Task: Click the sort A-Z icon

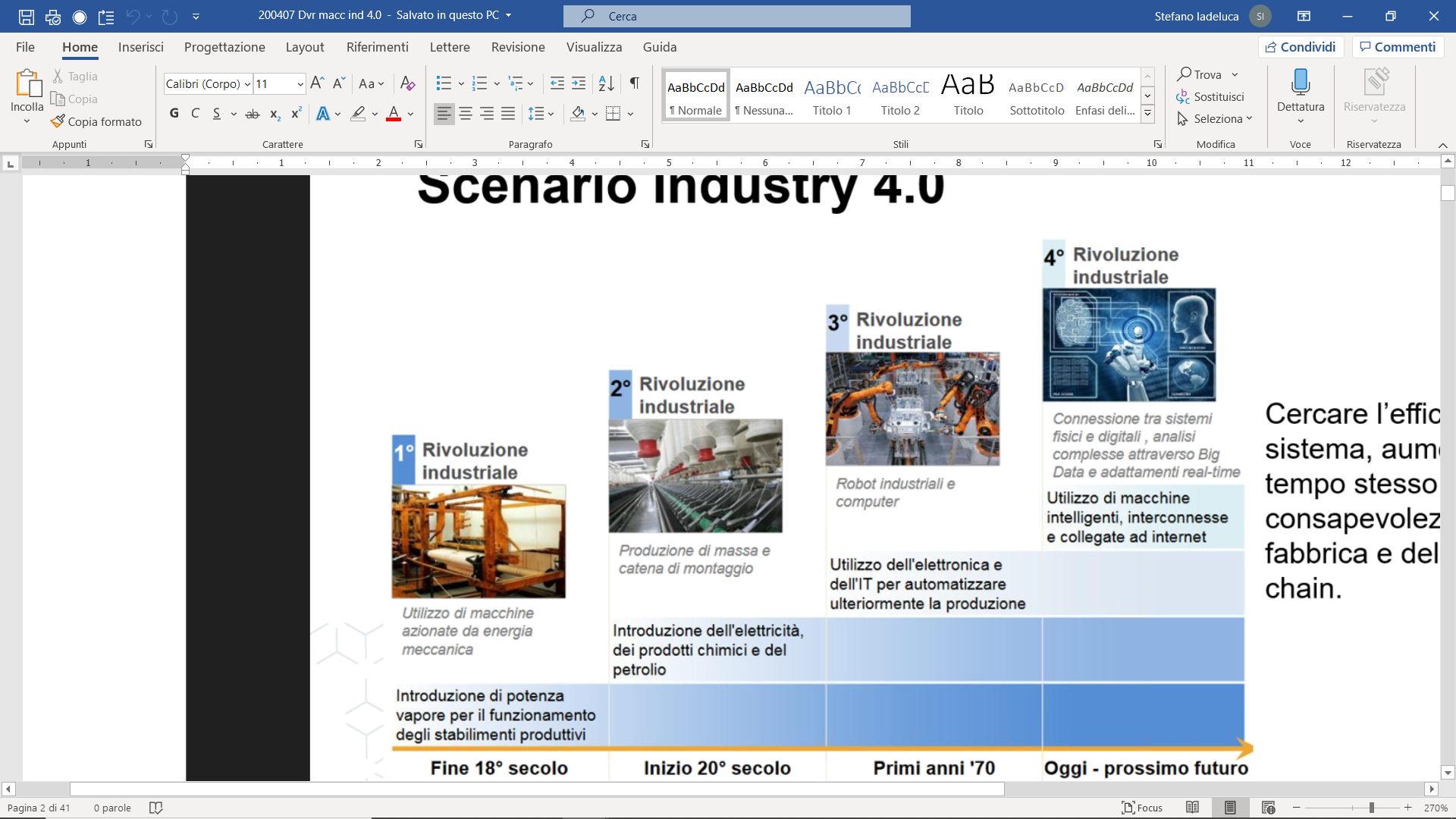Action: coord(606,83)
